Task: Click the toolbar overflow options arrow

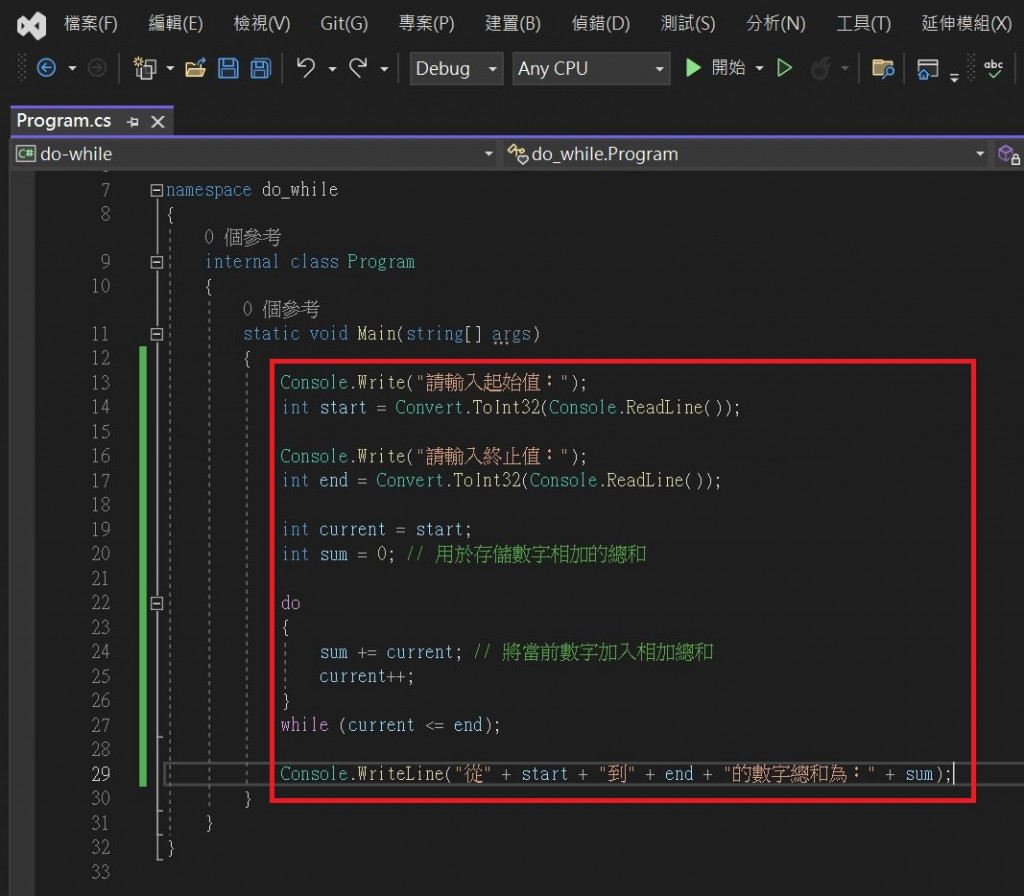Action: point(954,77)
